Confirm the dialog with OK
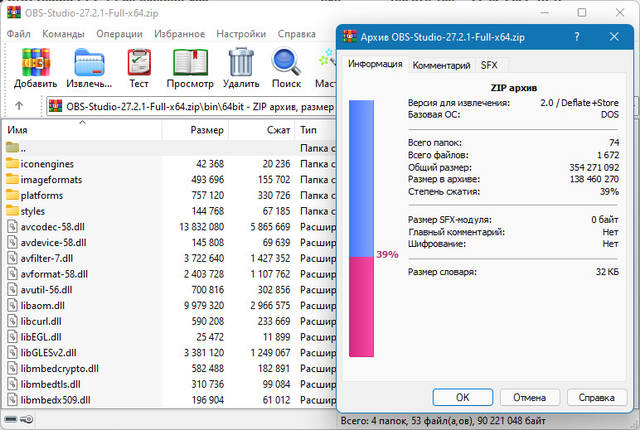640x430 pixels. pos(462,397)
